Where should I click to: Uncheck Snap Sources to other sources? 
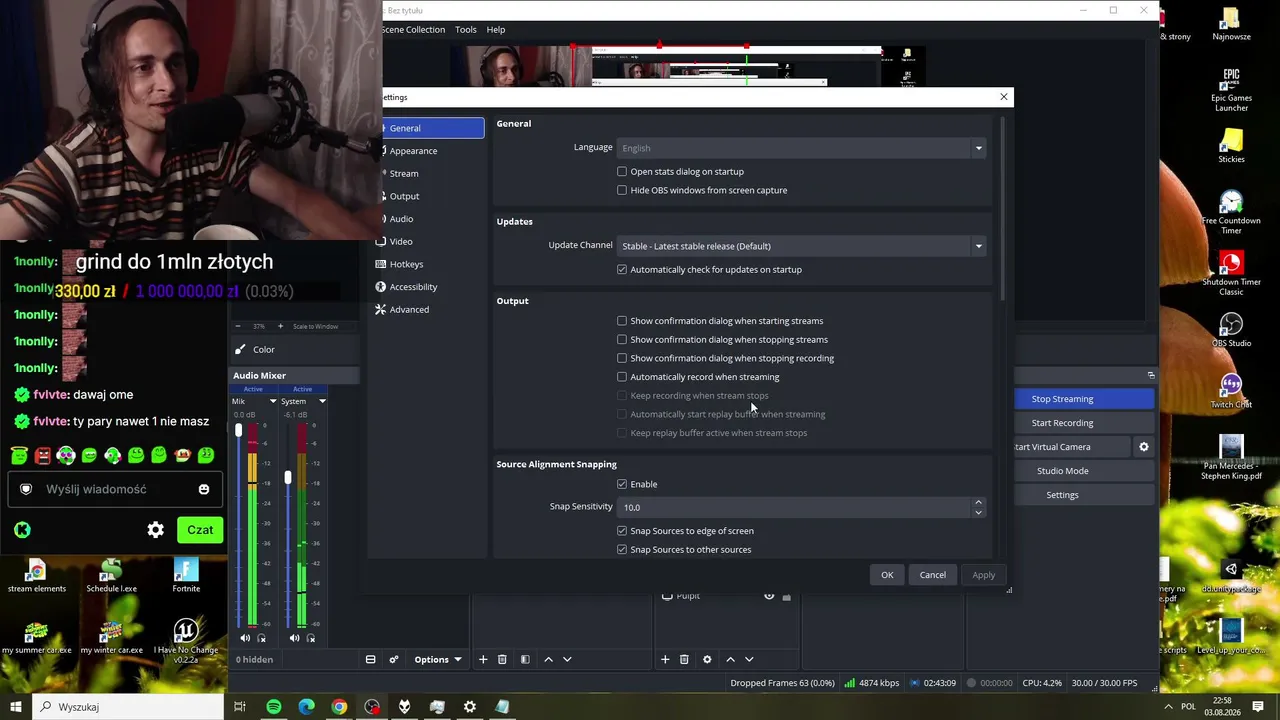[622, 550]
